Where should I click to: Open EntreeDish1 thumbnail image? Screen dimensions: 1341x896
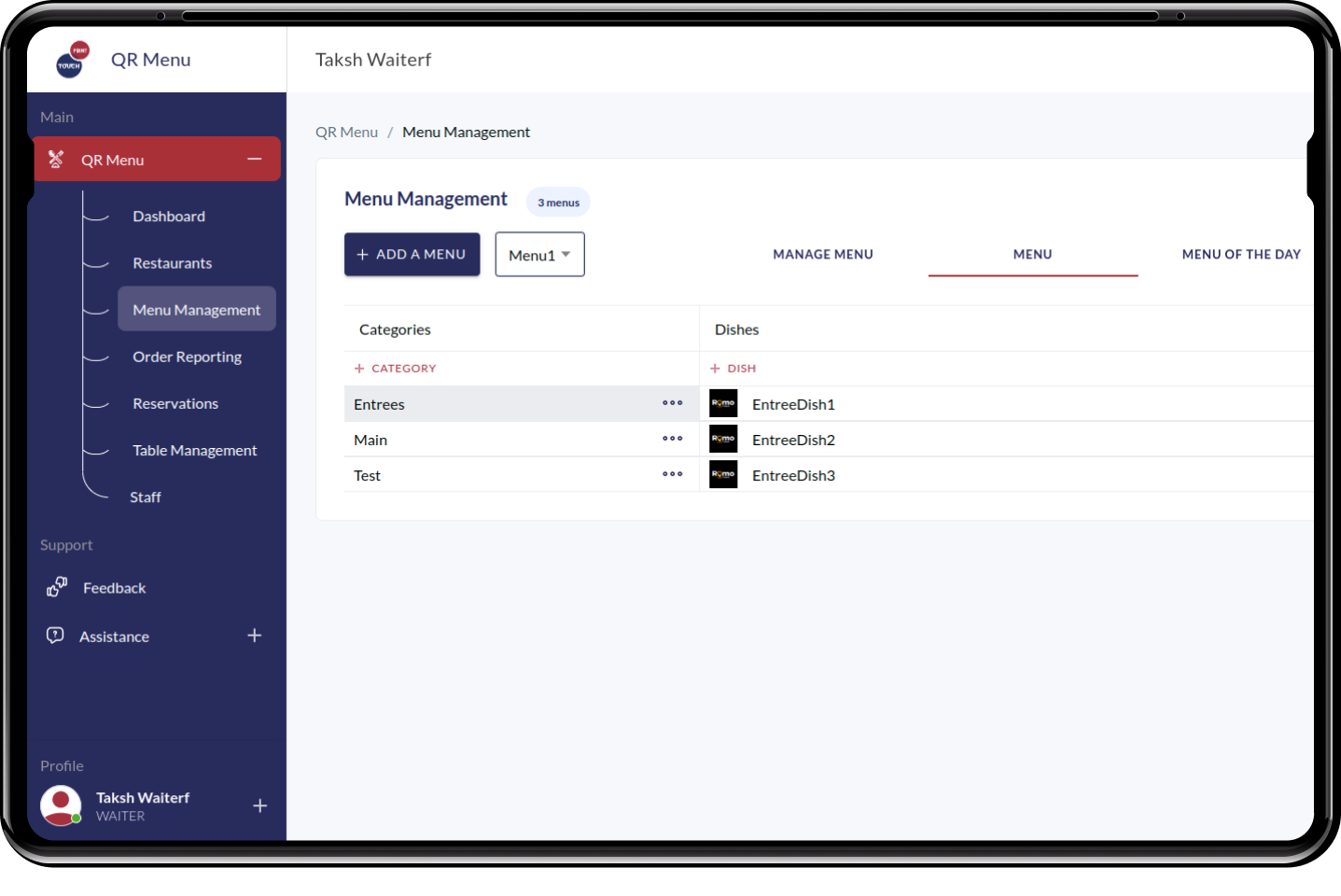click(723, 403)
